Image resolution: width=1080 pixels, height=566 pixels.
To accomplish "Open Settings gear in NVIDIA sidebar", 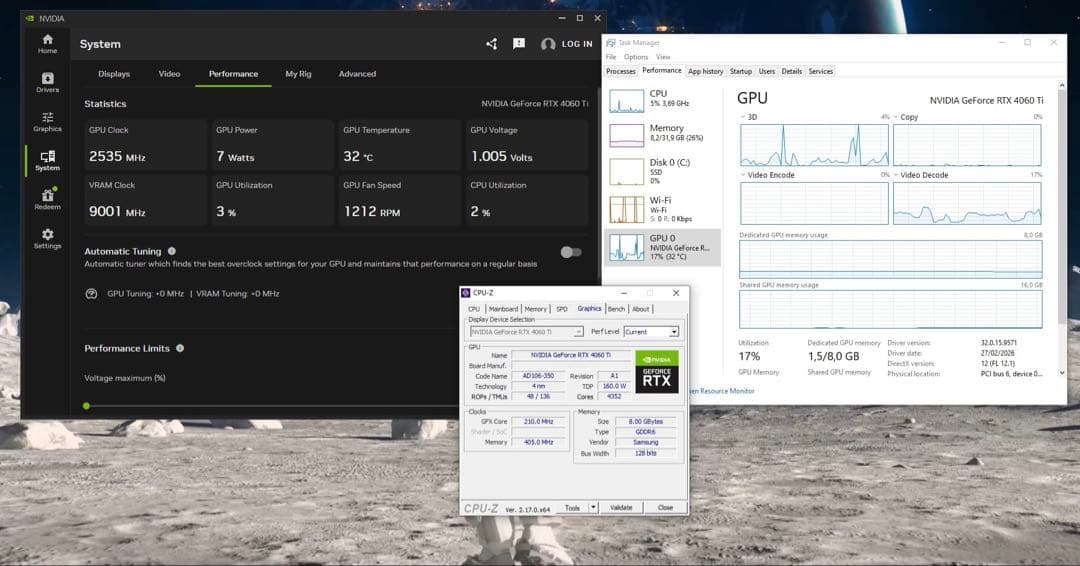I will (48, 238).
